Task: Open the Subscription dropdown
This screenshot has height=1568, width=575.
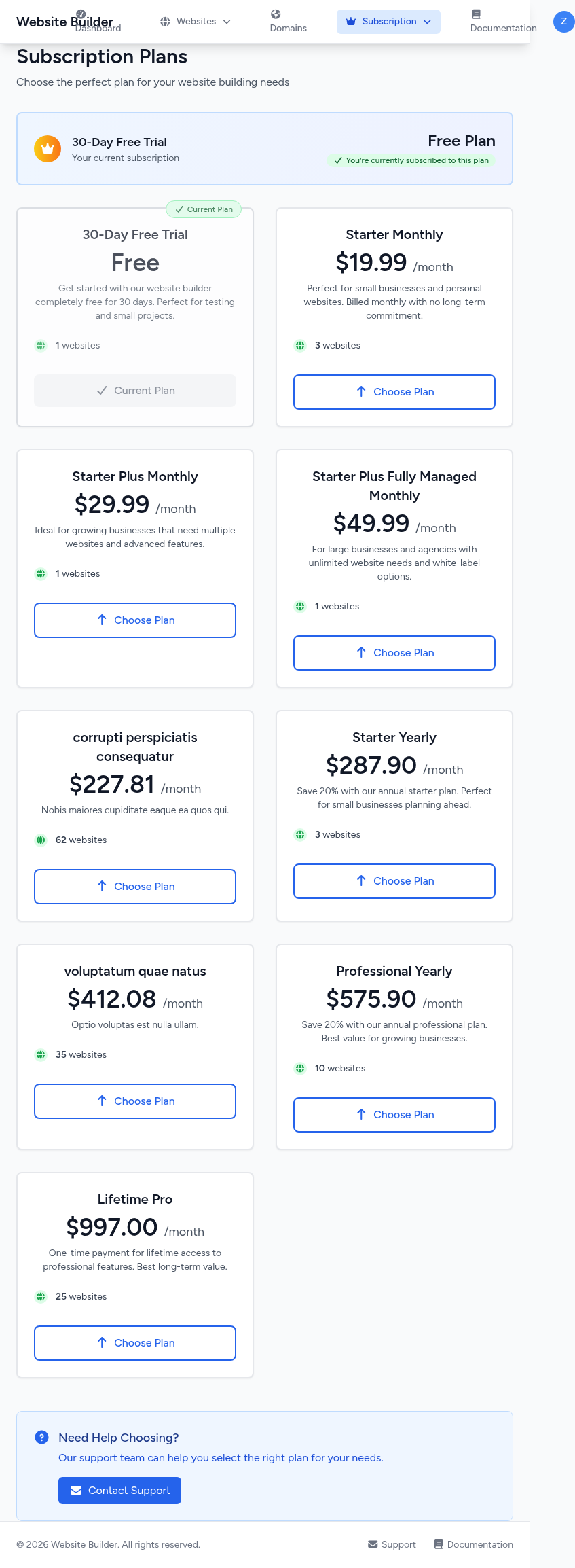Action: [x=388, y=22]
